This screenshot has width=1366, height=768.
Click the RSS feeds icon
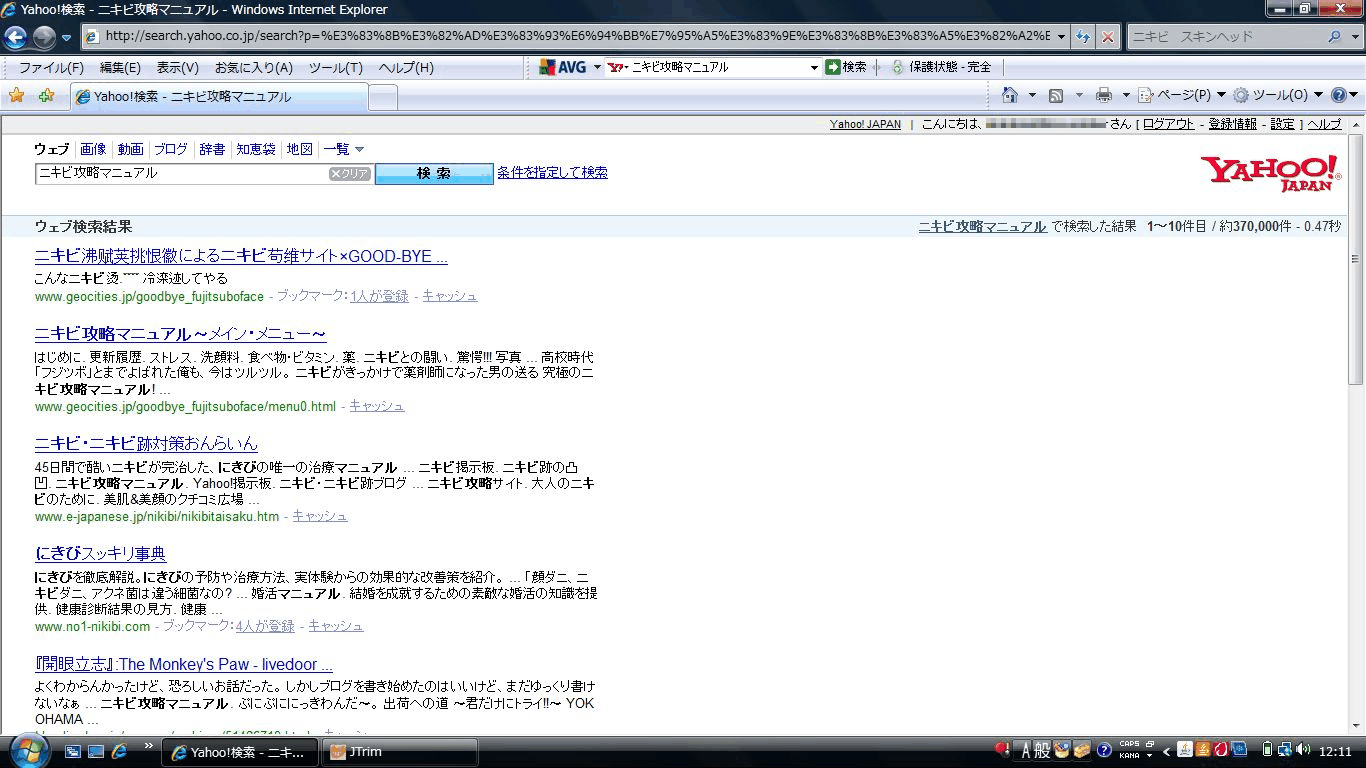[1055, 95]
